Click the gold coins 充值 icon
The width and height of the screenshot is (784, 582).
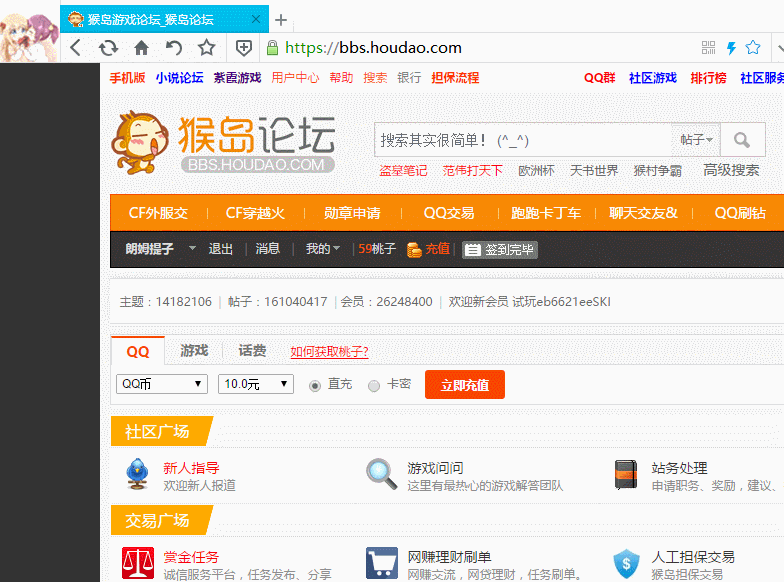414,249
